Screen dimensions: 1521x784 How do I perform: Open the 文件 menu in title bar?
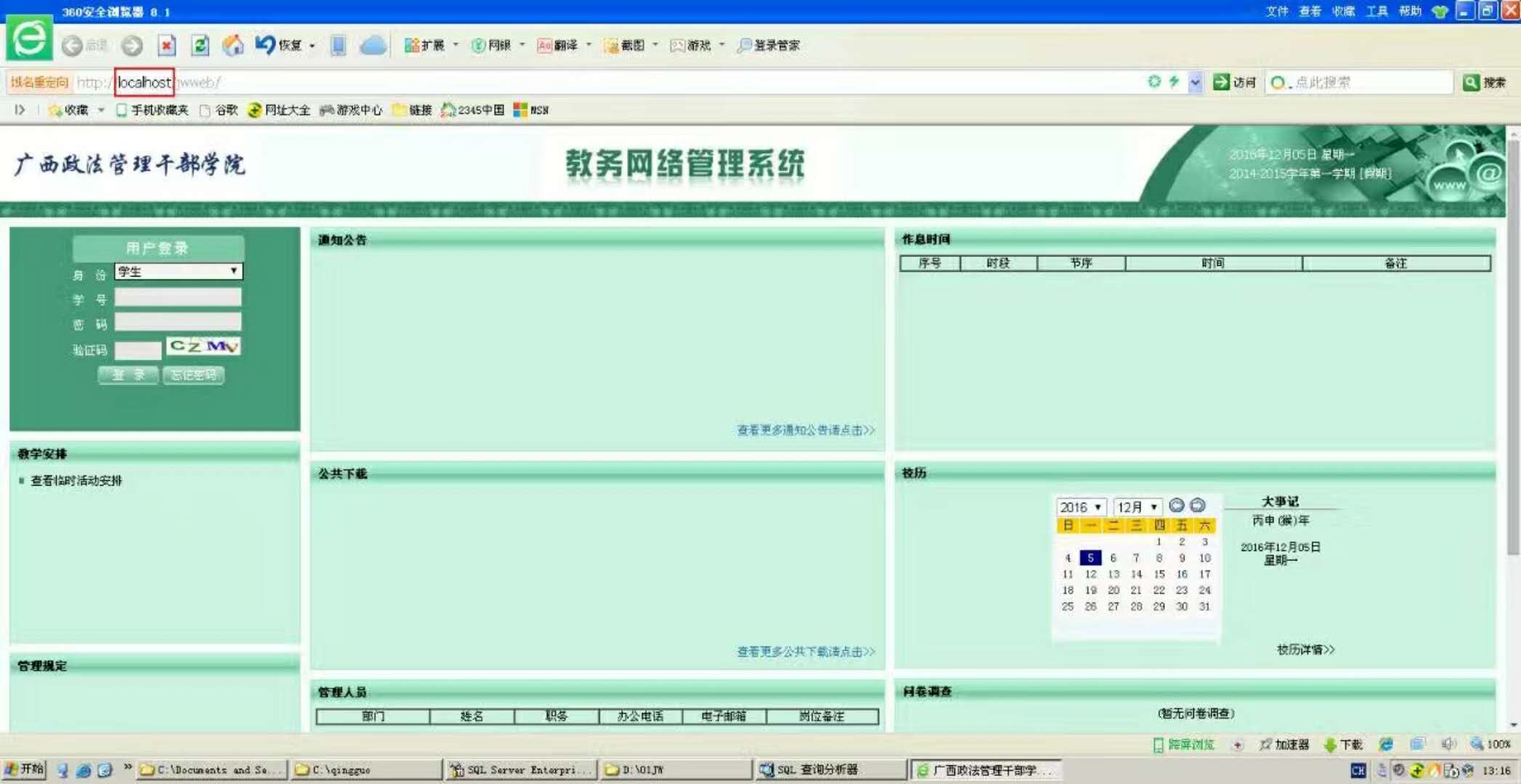(1276, 11)
